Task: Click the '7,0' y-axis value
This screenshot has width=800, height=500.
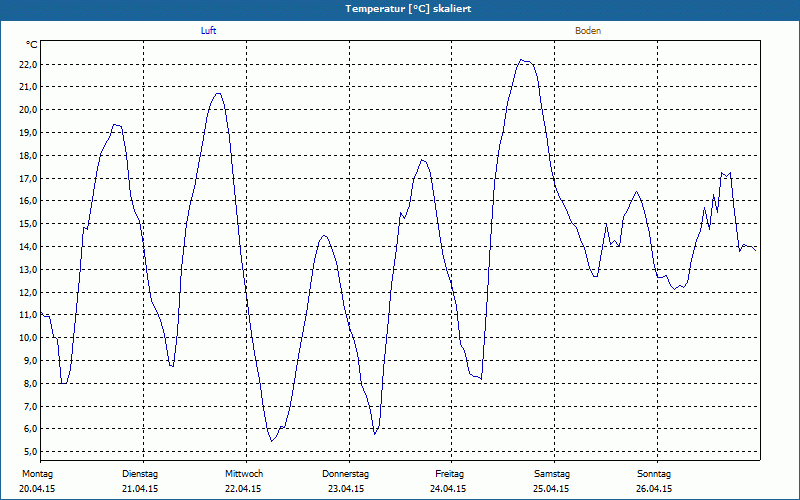Action: coord(30,406)
